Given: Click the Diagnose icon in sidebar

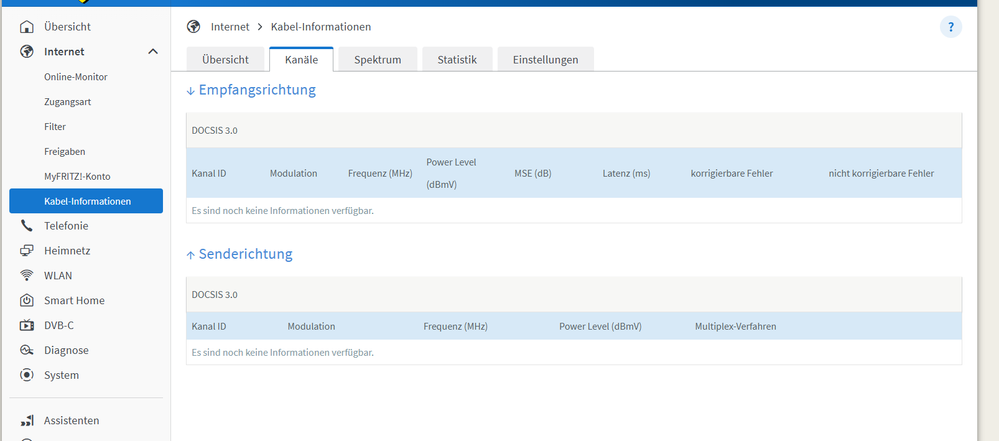Looking at the screenshot, I should [x=26, y=350].
